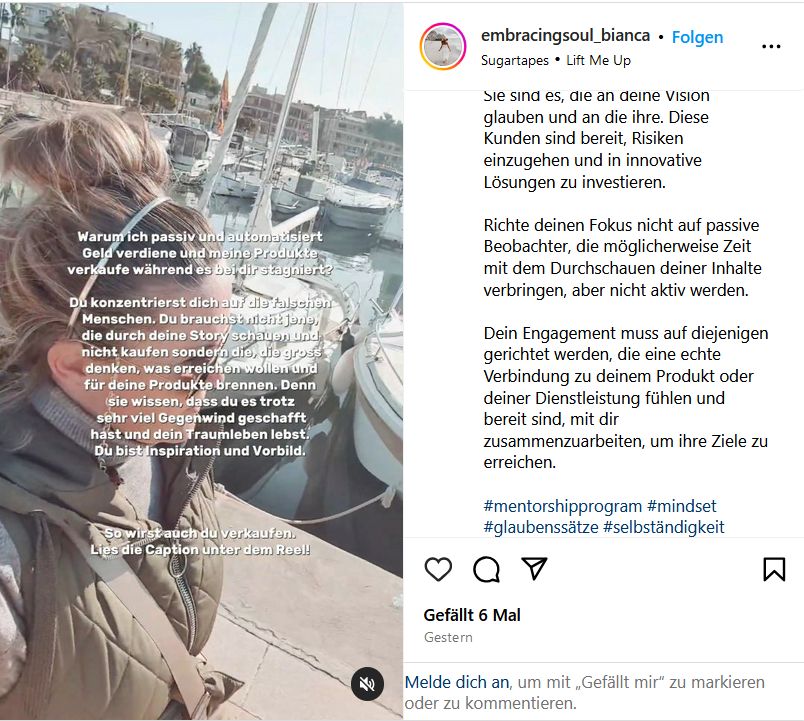Like the post with the heart icon
Image resolution: width=804 pixels, height=721 pixels.
[x=438, y=569]
